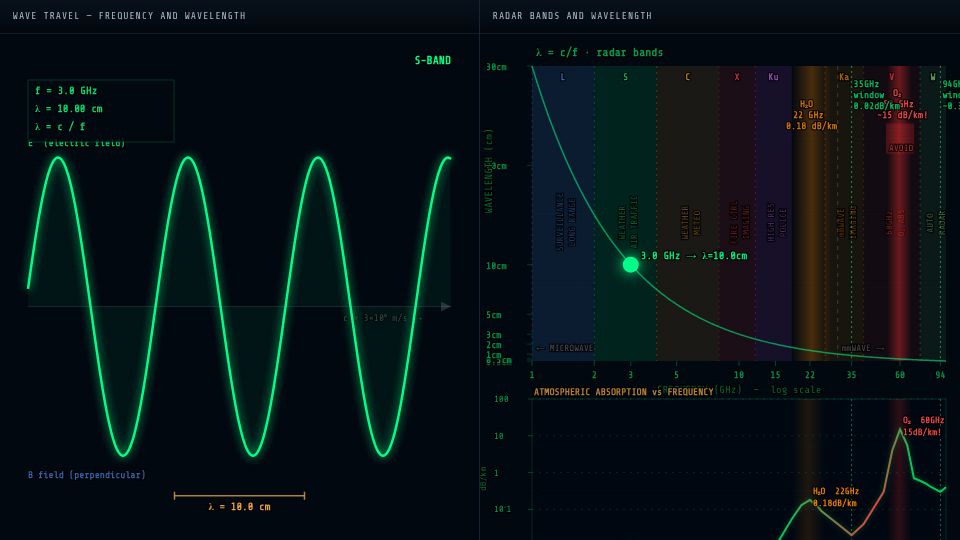Select the X band label
This screenshot has width=960, height=540.
pyautogui.click(x=737, y=77)
